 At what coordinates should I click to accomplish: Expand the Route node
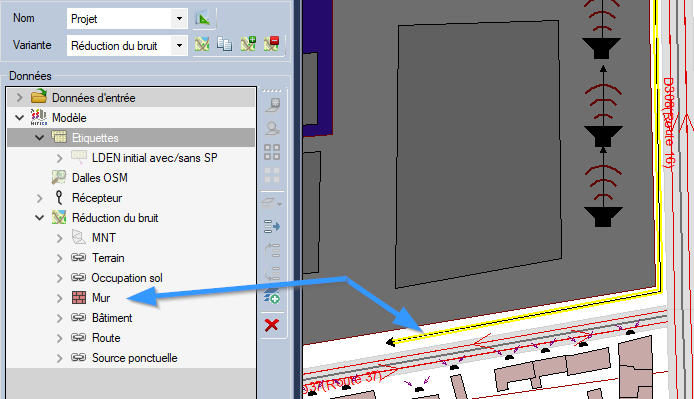pyautogui.click(x=59, y=338)
